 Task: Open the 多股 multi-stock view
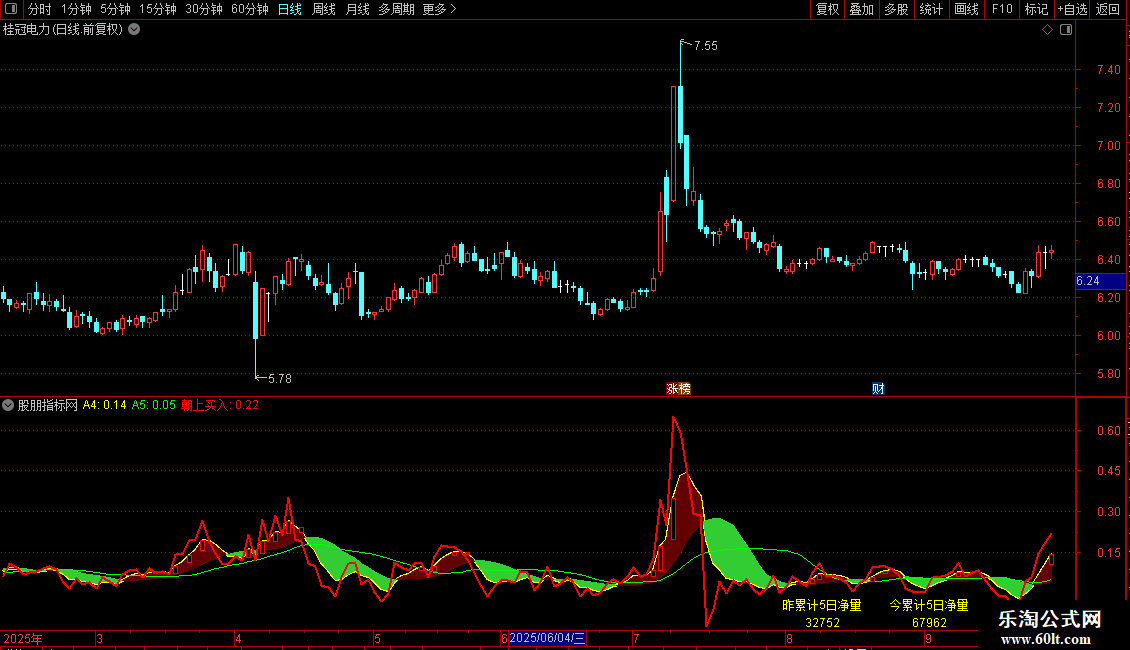click(x=897, y=9)
